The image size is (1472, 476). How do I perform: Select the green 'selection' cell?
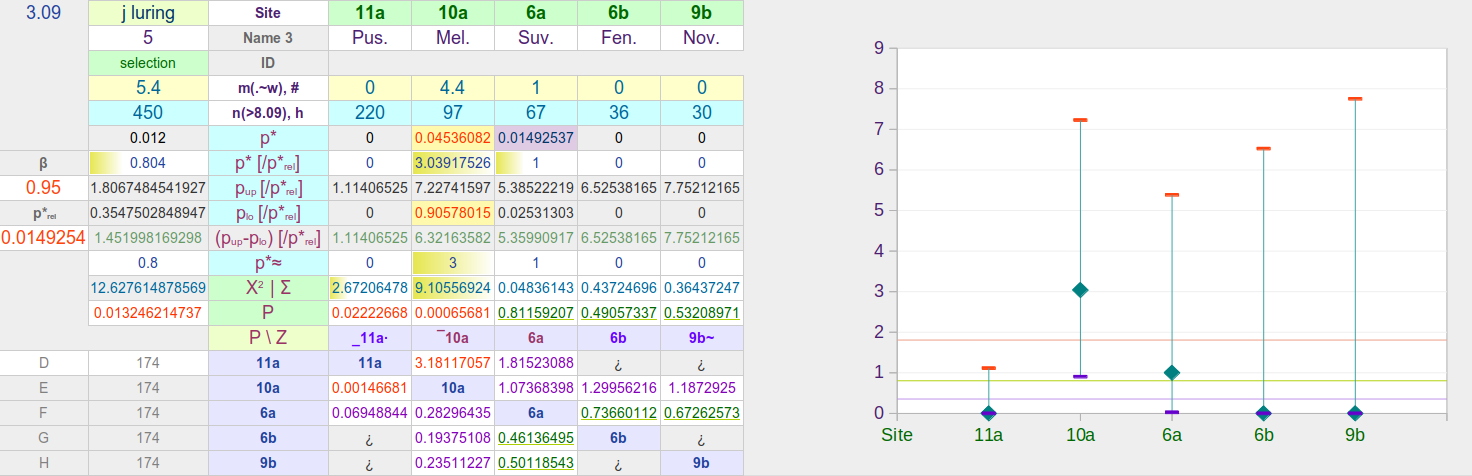click(x=148, y=63)
